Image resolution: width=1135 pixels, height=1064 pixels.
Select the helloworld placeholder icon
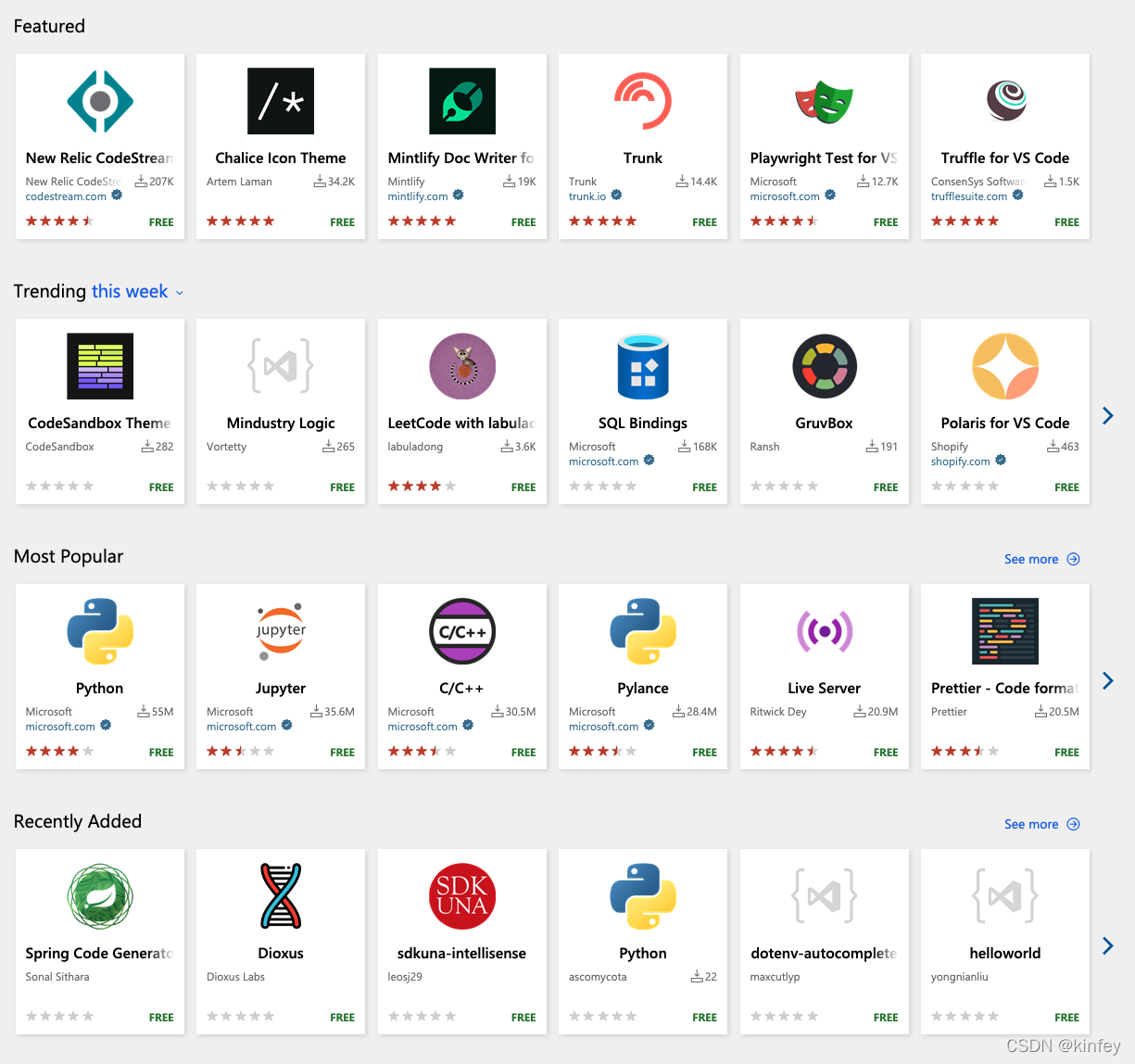click(1005, 896)
